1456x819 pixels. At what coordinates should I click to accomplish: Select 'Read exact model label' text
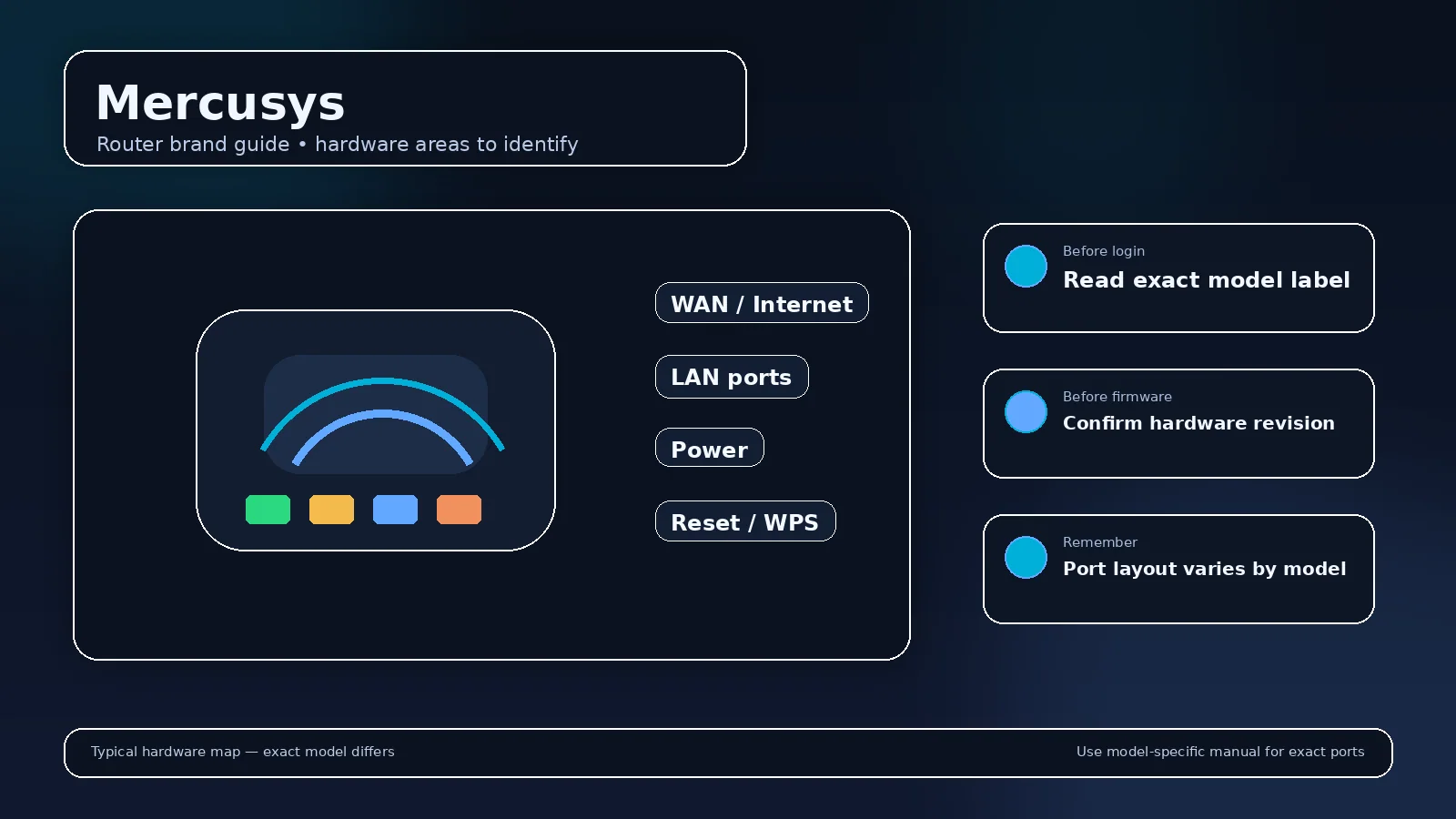click(x=1207, y=280)
